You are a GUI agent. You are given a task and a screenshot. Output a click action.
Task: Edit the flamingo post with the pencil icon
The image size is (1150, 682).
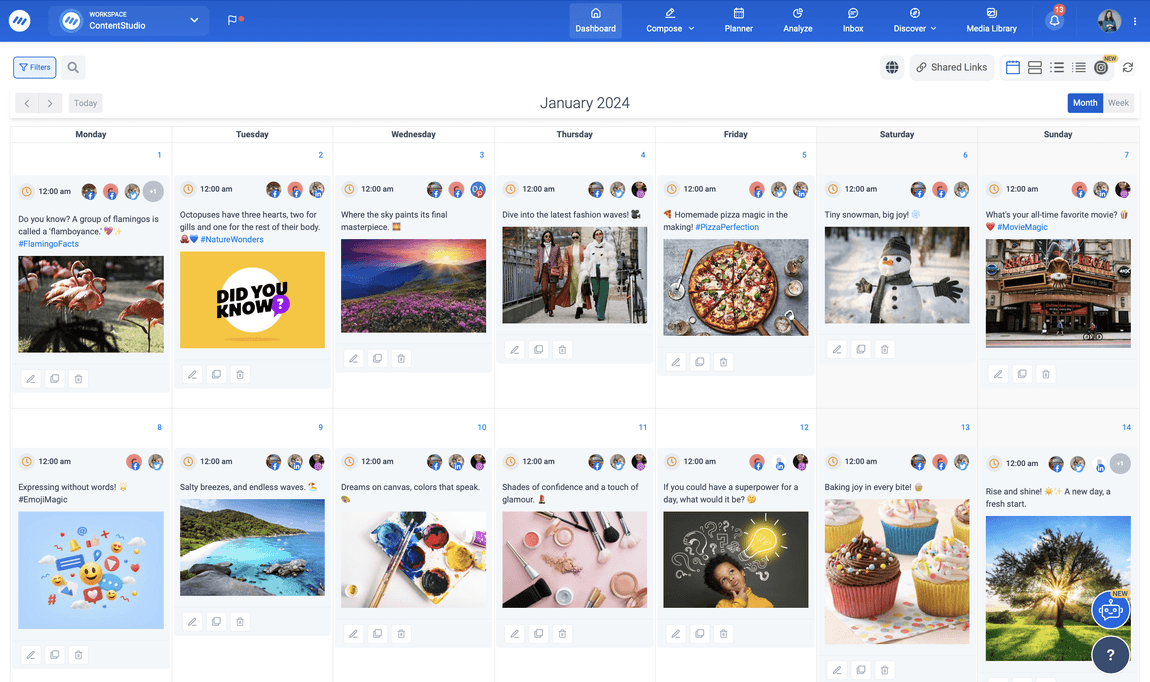click(x=30, y=378)
